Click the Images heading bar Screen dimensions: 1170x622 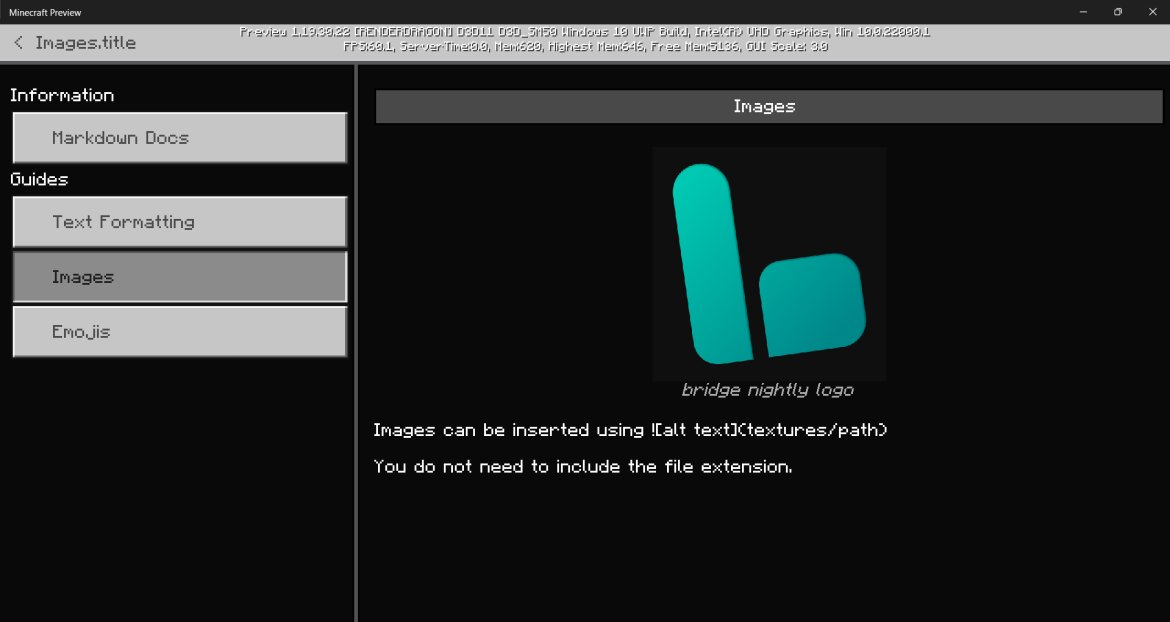[769, 107]
